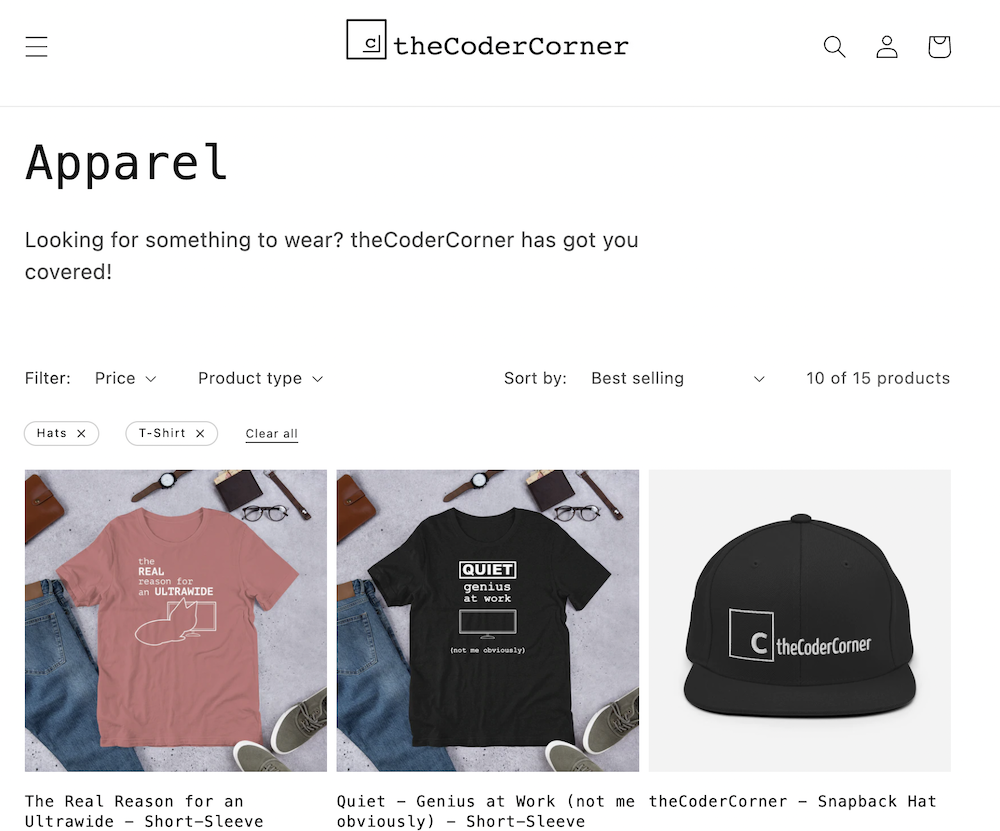Viewport: 1000px width, 831px height.
Task: Click theCoderCorner site title text
Action: click(x=511, y=46)
